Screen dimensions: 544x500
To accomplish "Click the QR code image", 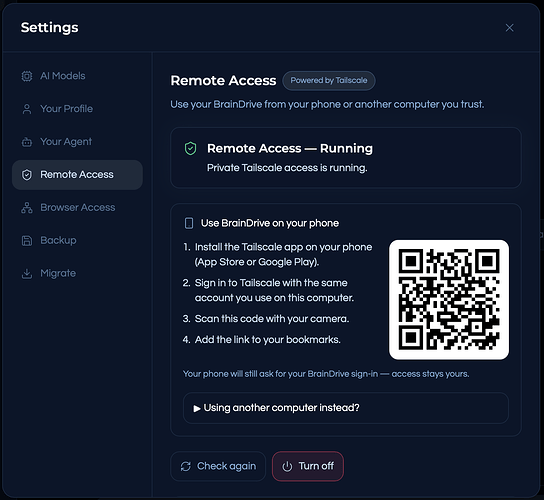I will tap(449, 299).
